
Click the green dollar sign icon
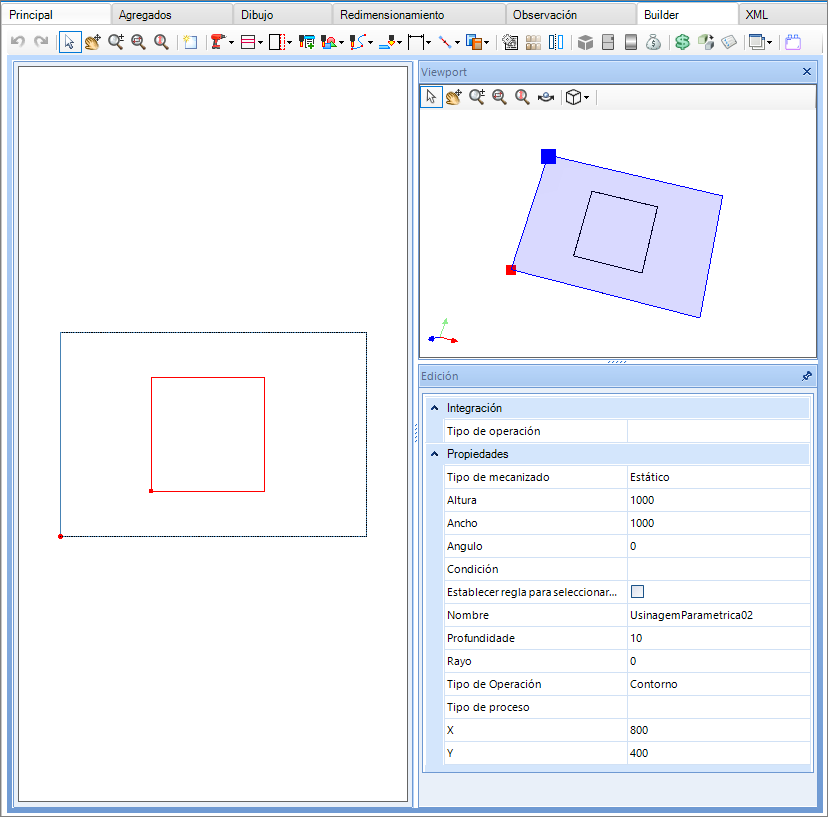(x=682, y=42)
